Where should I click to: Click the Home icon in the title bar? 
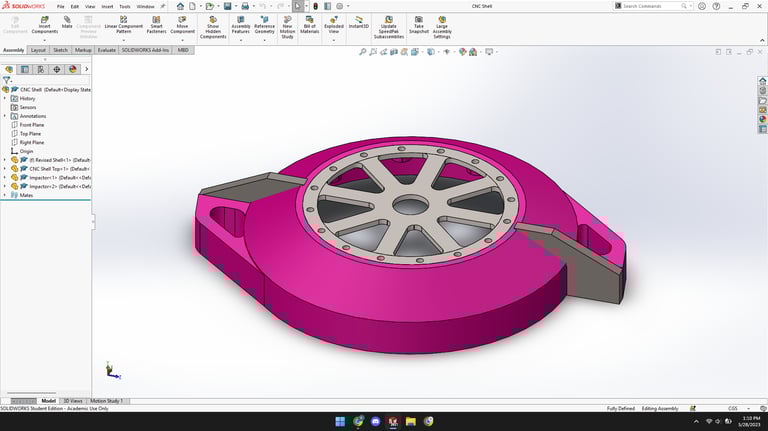pos(180,6)
